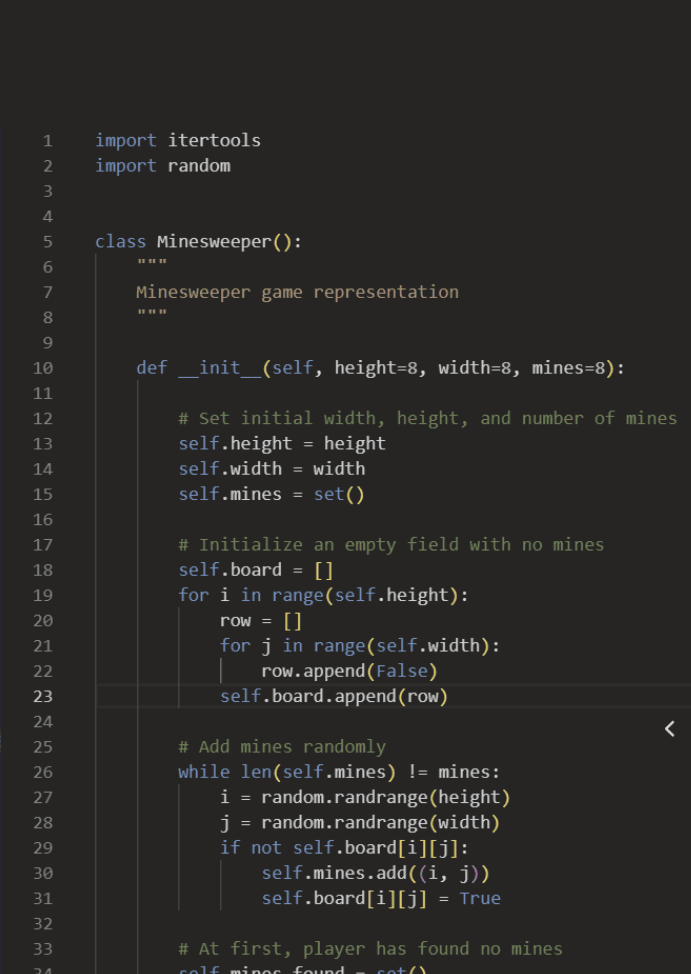Click the 'row.append(False)' line
691x974 pixels.
click(349, 671)
